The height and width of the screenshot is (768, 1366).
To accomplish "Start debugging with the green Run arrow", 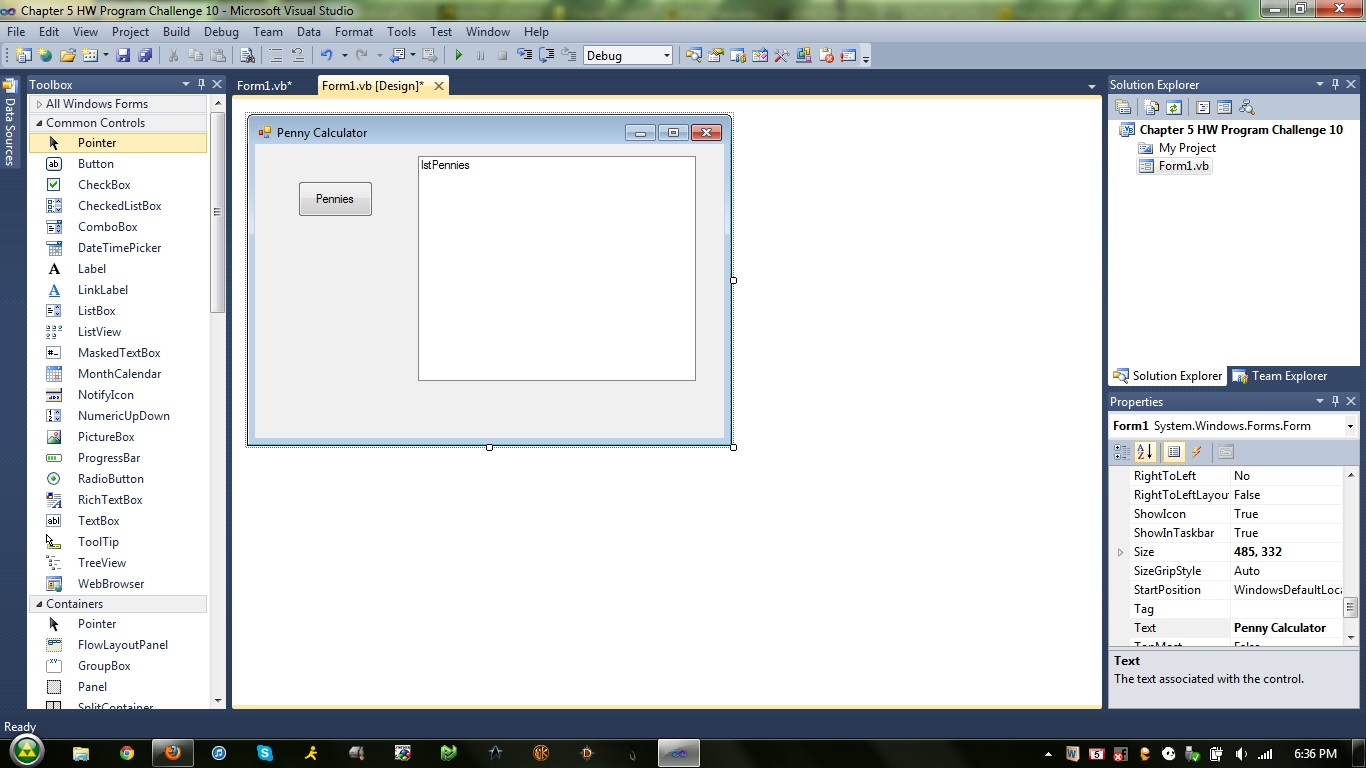I will pyautogui.click(x=458, y=55).
